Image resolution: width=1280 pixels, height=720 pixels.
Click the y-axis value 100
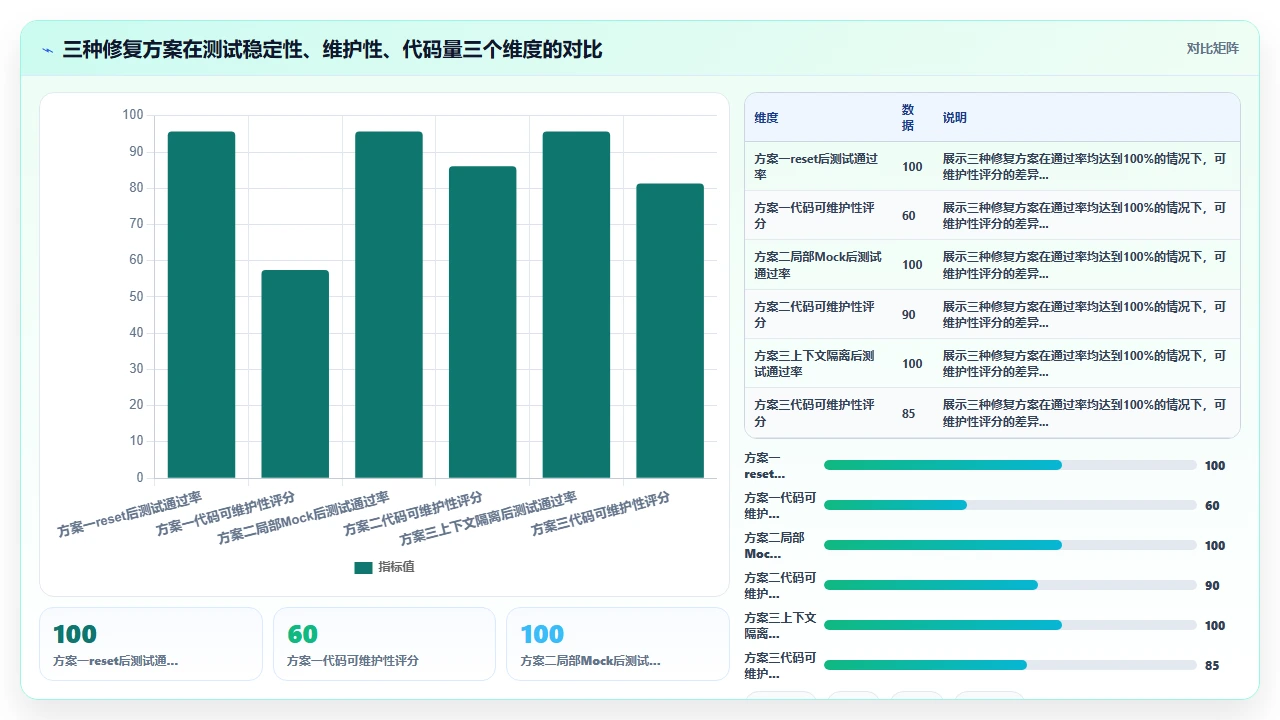(x=133, y=115)
